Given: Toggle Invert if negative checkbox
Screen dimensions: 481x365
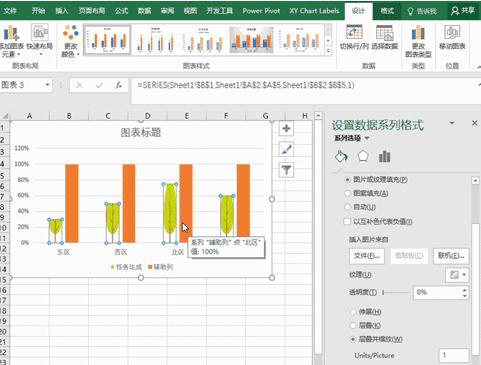Looking at the screenshot, I should tap(347, 221).
